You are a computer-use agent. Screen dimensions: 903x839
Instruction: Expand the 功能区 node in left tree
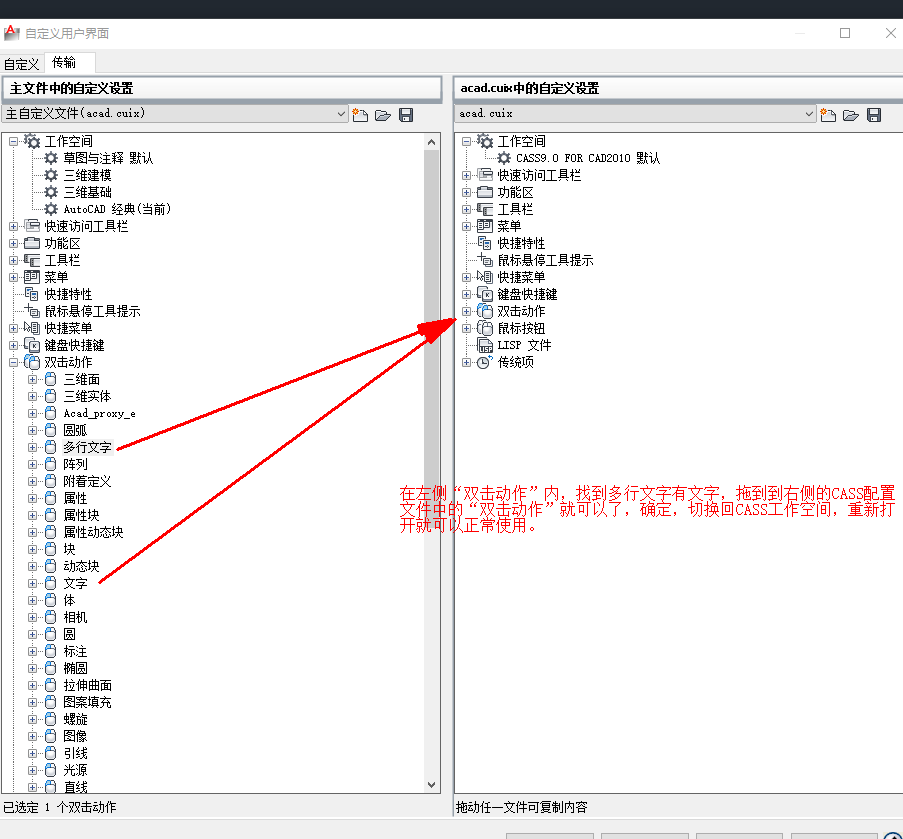[14, 244]
